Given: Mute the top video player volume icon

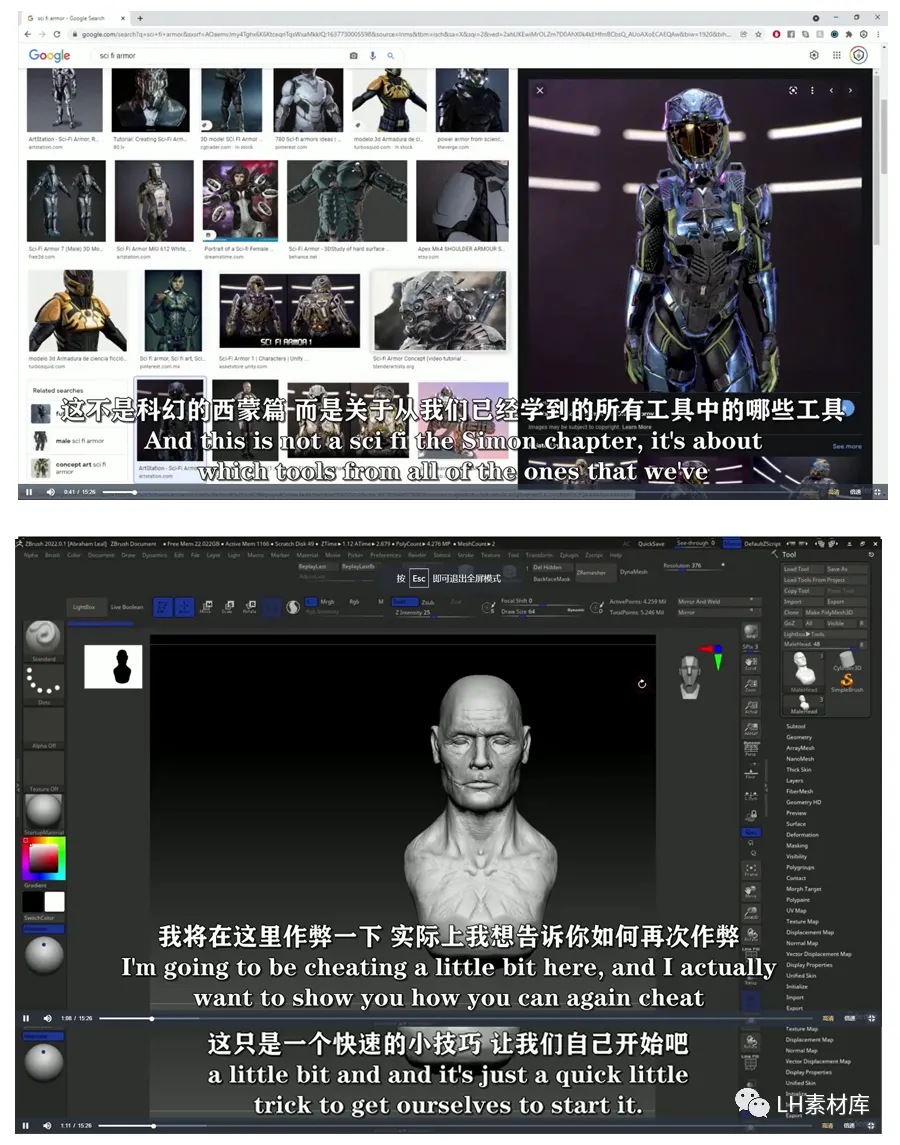Looking at the screenshot, I should click(50, 492).
